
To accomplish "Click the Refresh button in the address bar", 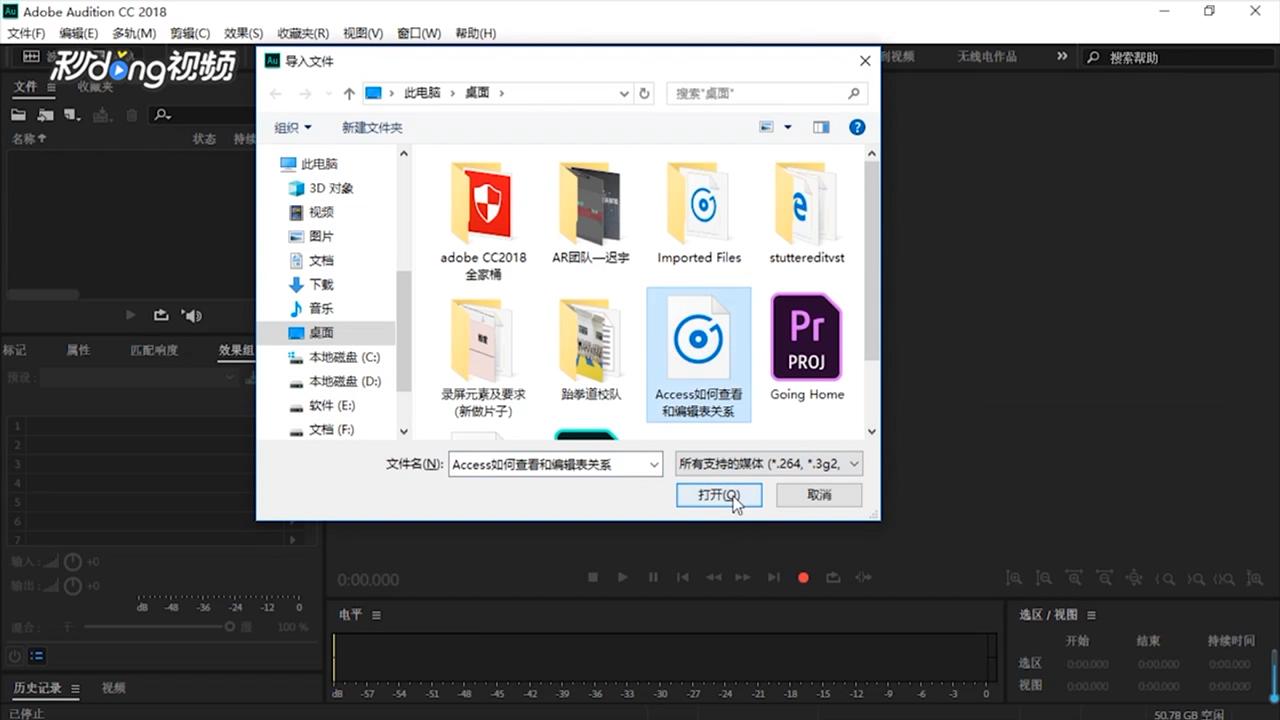I will tap(644, 93).
